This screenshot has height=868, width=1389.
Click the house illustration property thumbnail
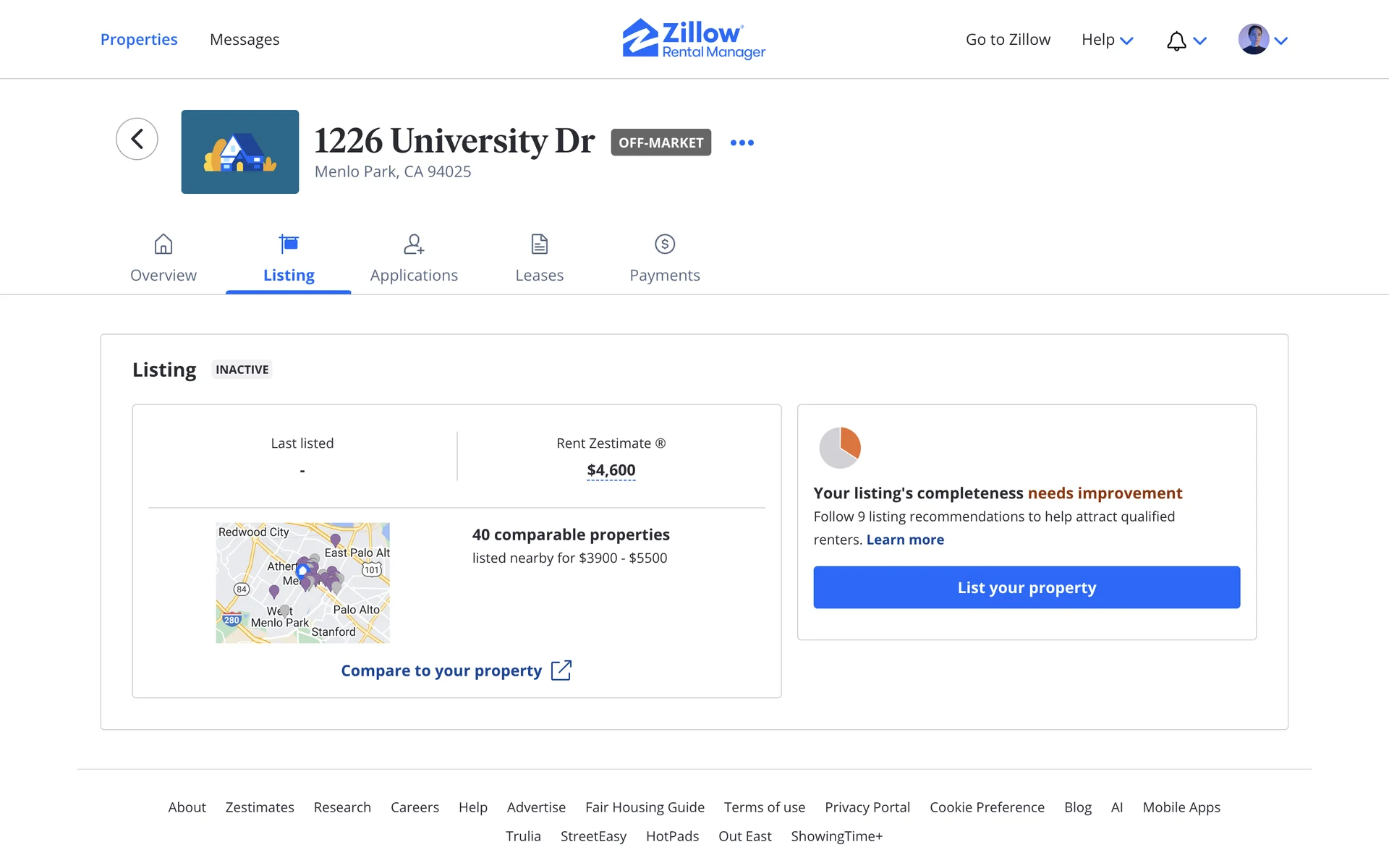239,152
